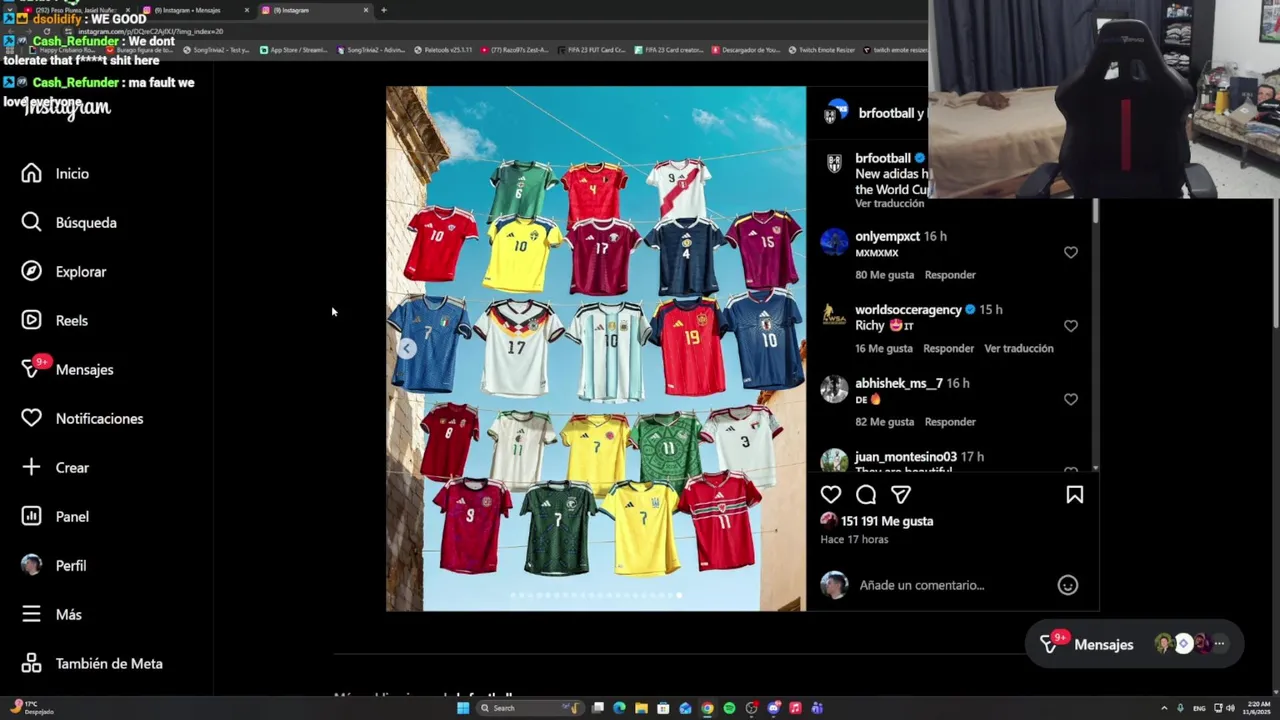Open the worldsocceragency commenter avatar
Image resolution: width=1280 pixels, height=720 pixels.
[834, 315]
